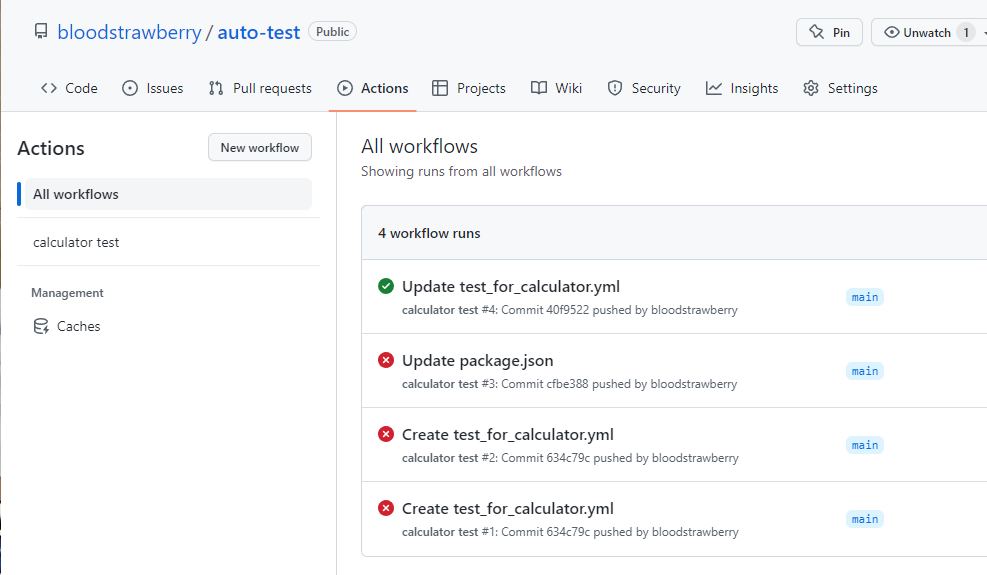This screenshot has height=575, width=987.
Task: Click the Code brackets icon
Action: (x=49, y=88)
